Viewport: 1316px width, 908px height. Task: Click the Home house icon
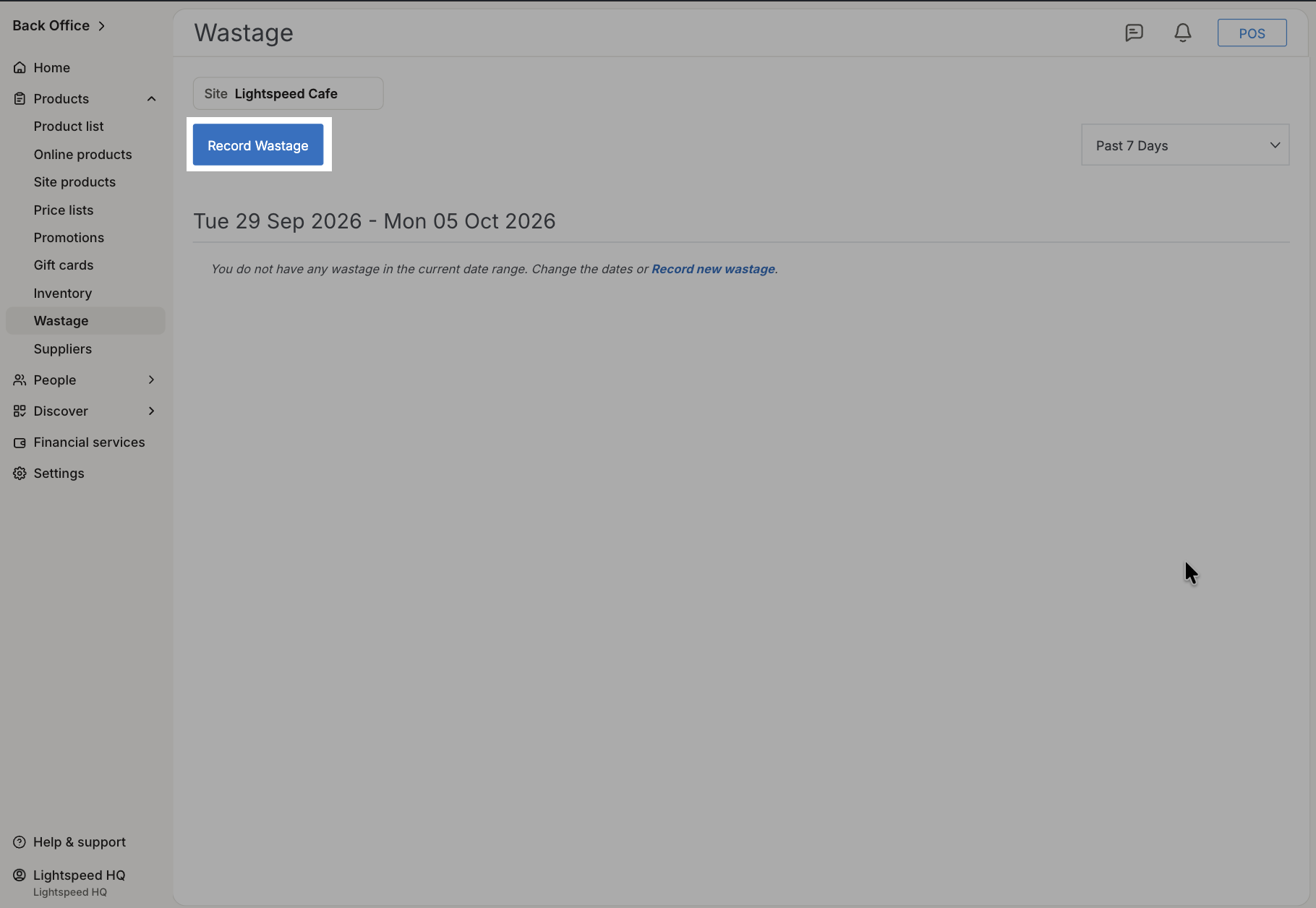[20, 67]
